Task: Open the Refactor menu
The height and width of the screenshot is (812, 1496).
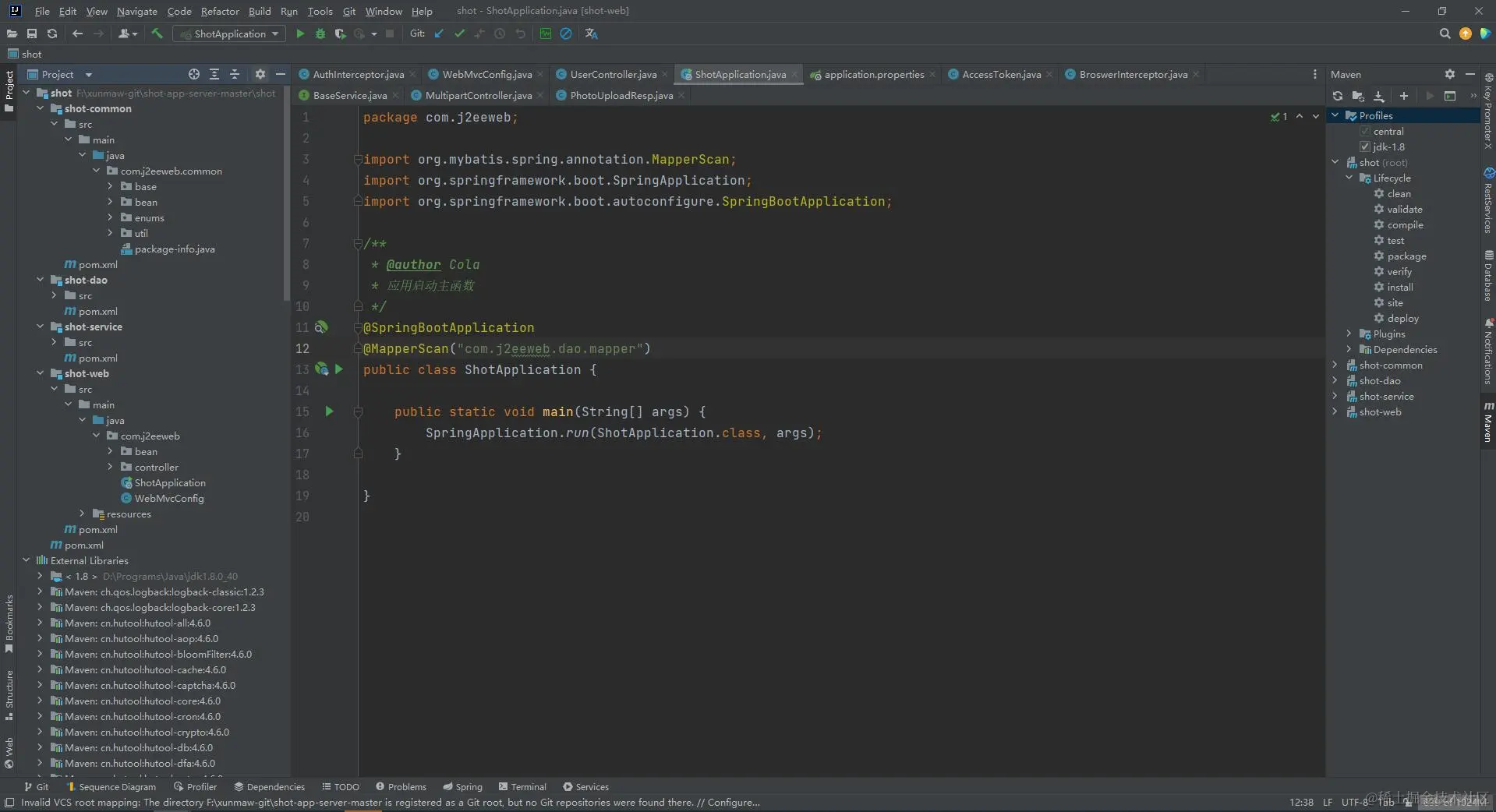Action: pos(220,11)
